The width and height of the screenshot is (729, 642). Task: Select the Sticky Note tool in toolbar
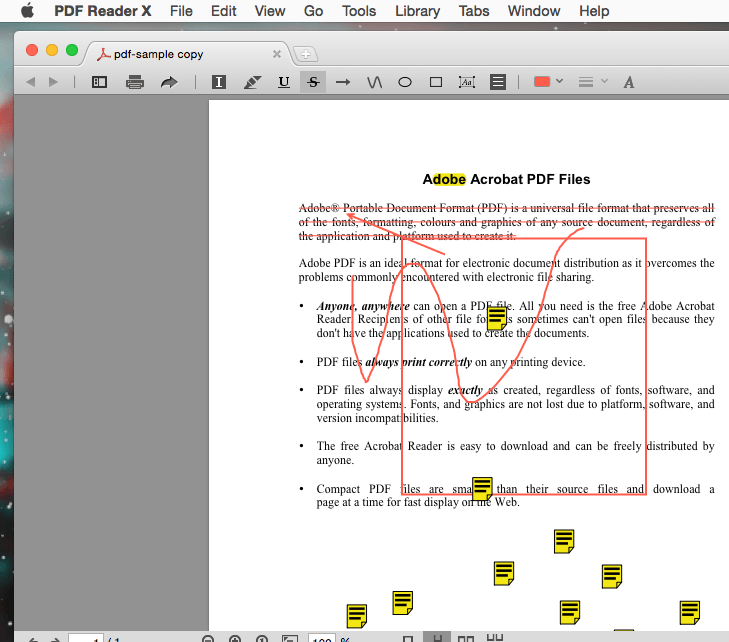point(498,82)
